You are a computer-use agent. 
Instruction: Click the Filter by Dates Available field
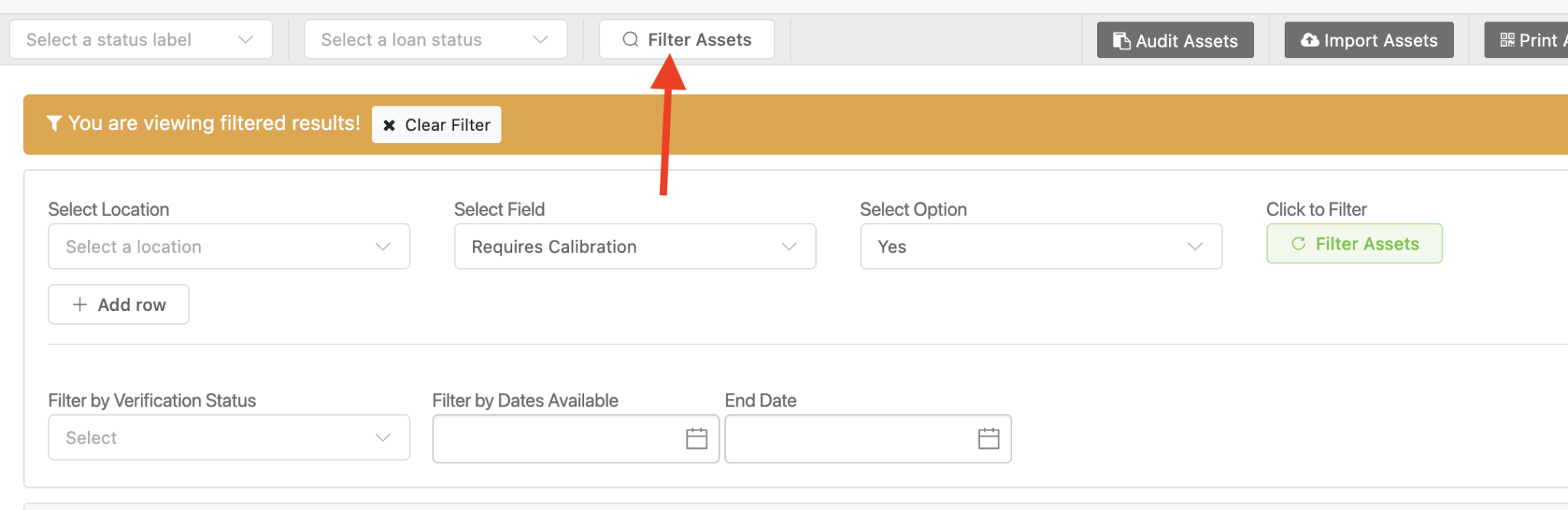[x=576, y=439]
